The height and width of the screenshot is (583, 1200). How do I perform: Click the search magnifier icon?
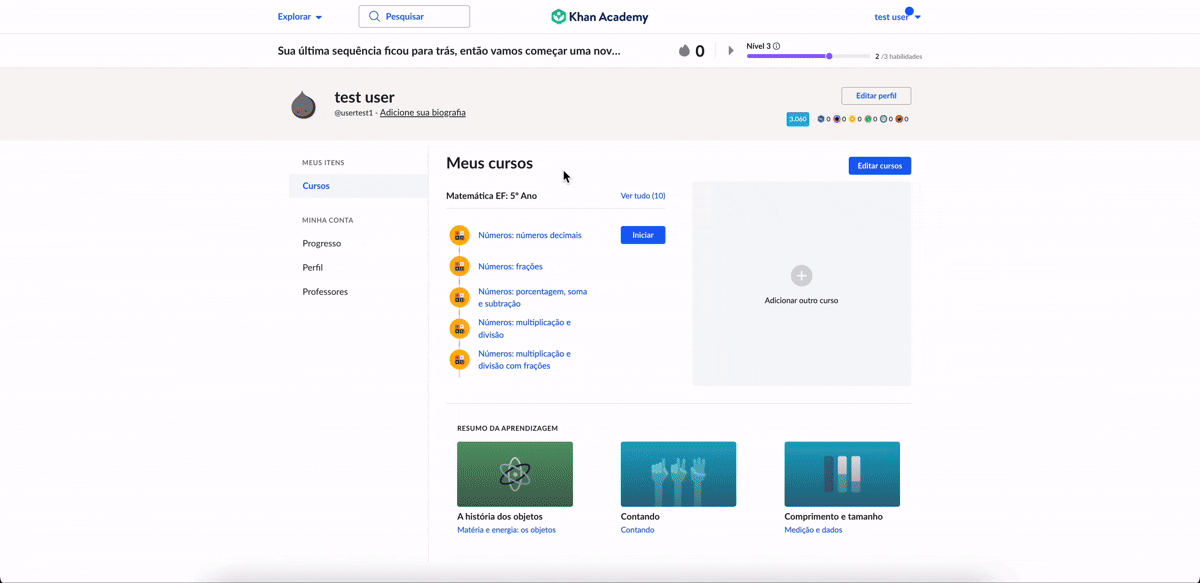tap(374, 16)
